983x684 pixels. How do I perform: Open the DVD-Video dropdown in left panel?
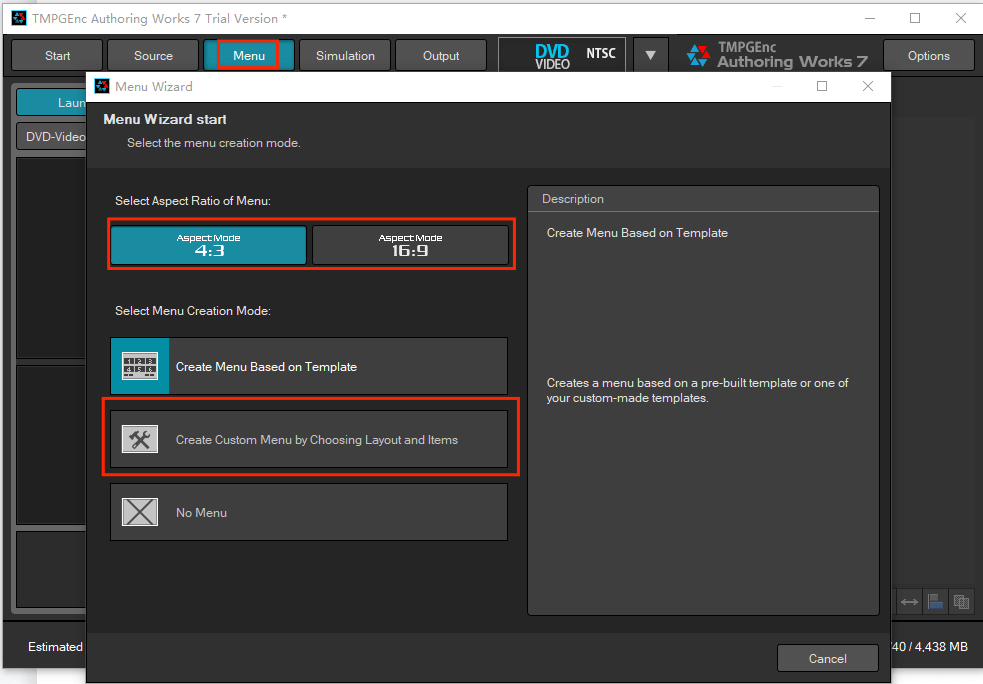point(52,137)
